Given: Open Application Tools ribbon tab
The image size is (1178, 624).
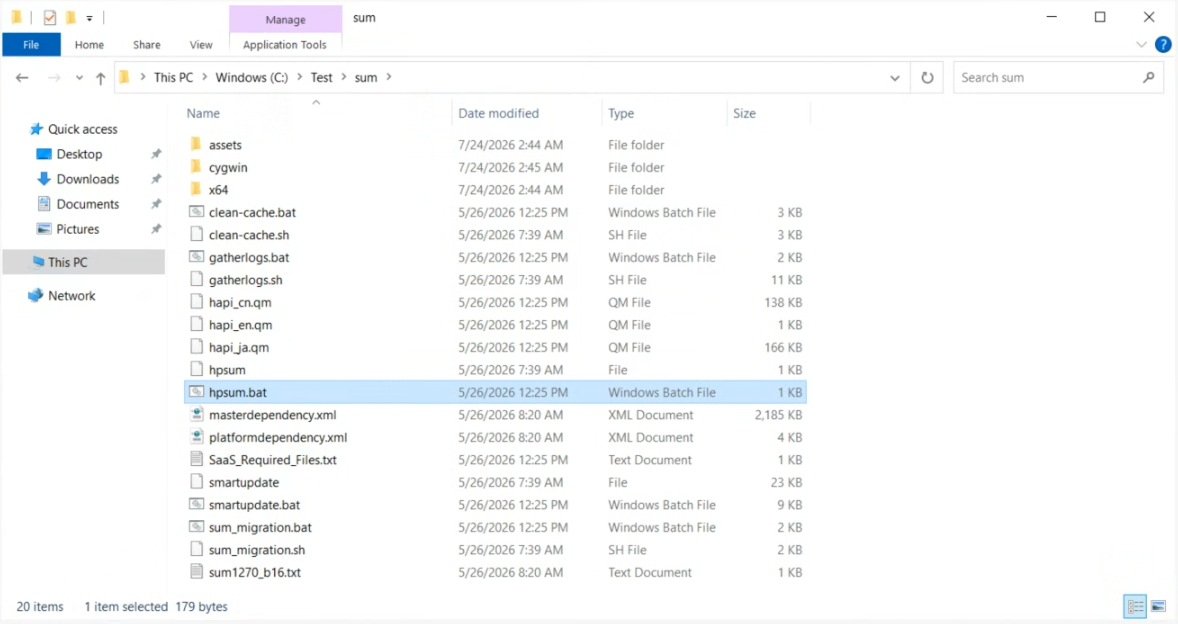Looking at the screenshot, I should point(285,45).
